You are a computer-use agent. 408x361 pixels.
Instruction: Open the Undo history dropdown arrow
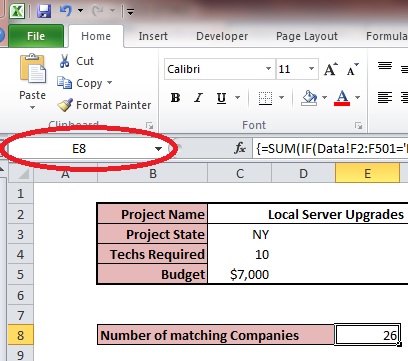pos(80,10)
